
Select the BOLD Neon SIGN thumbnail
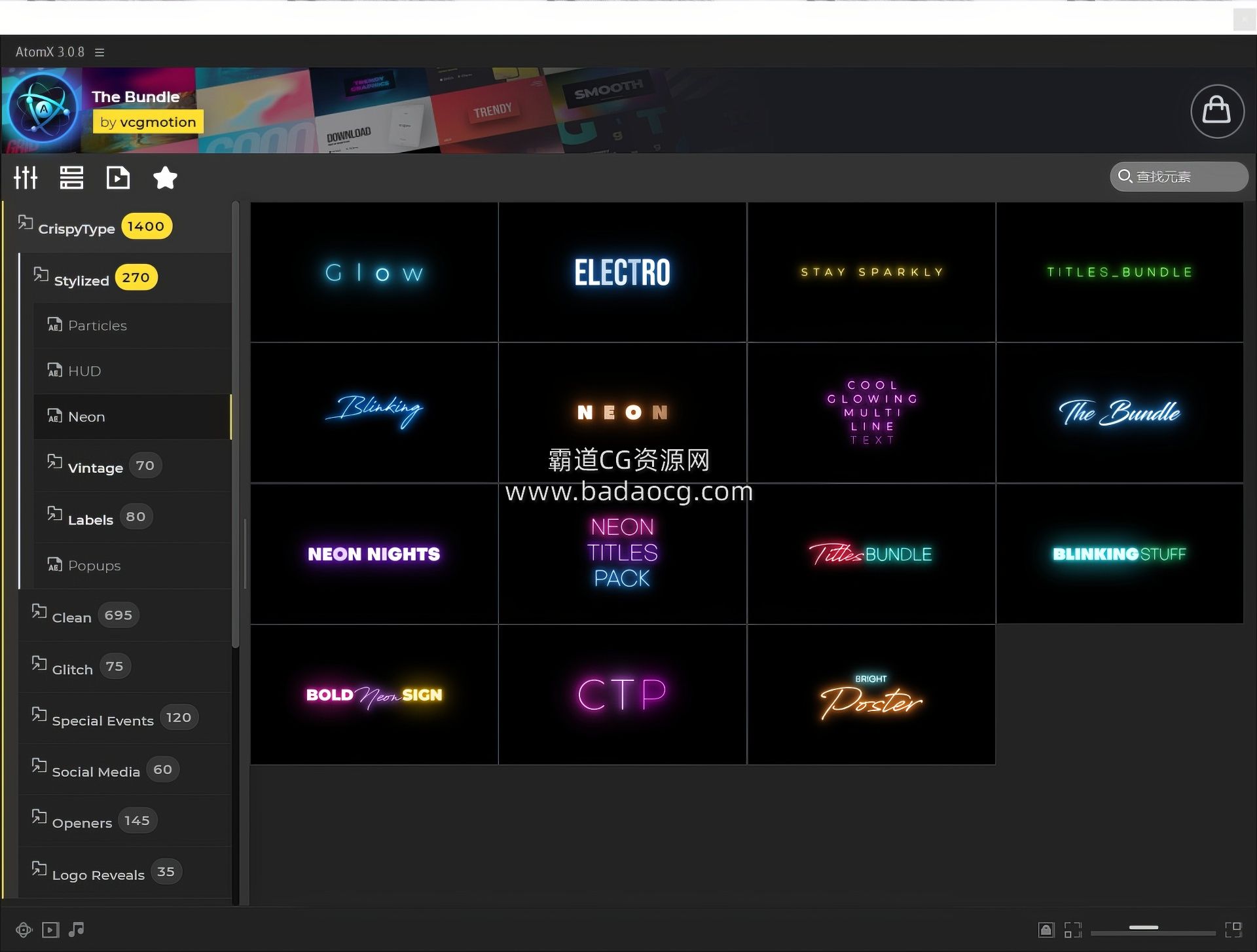(374, 695)
